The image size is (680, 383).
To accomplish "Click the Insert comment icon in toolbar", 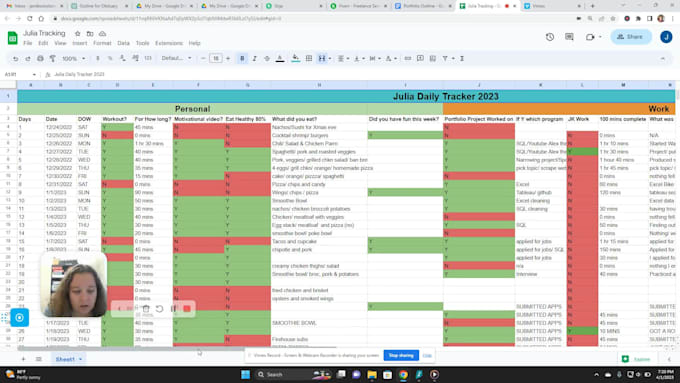I will 420,59.
